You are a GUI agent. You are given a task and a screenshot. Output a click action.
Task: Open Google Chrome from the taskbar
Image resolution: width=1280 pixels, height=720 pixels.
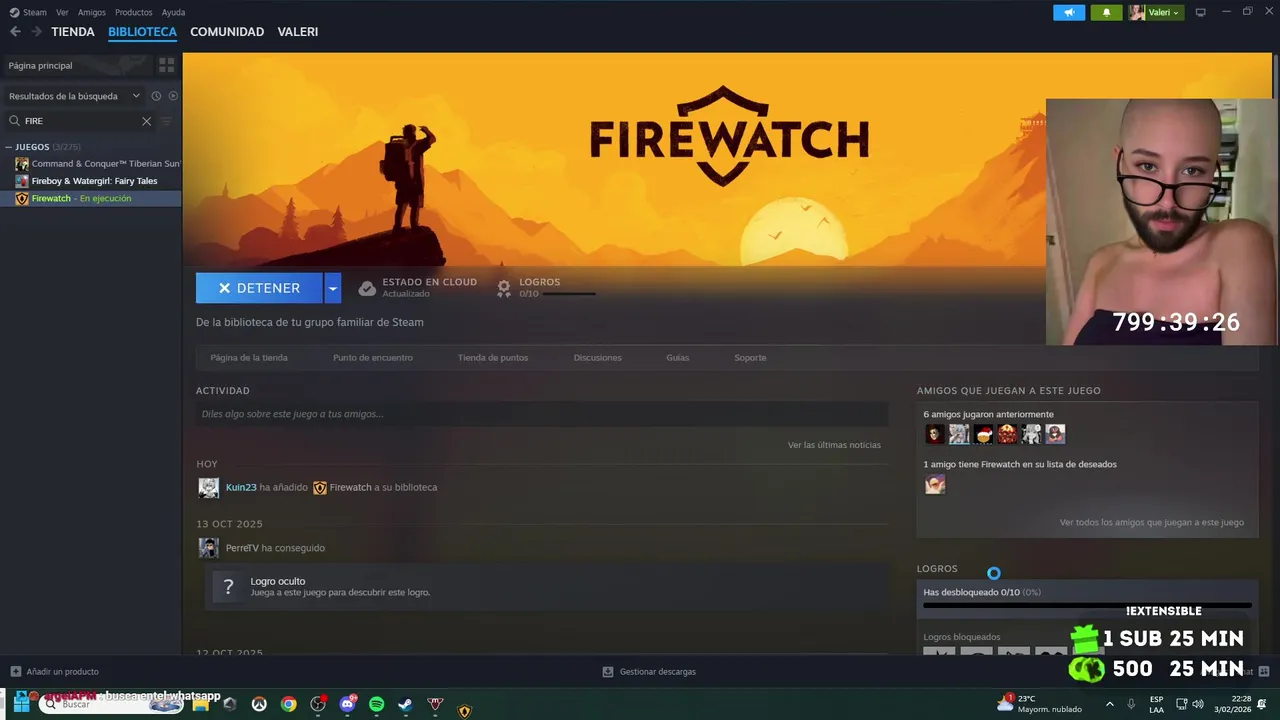[288, 704]
